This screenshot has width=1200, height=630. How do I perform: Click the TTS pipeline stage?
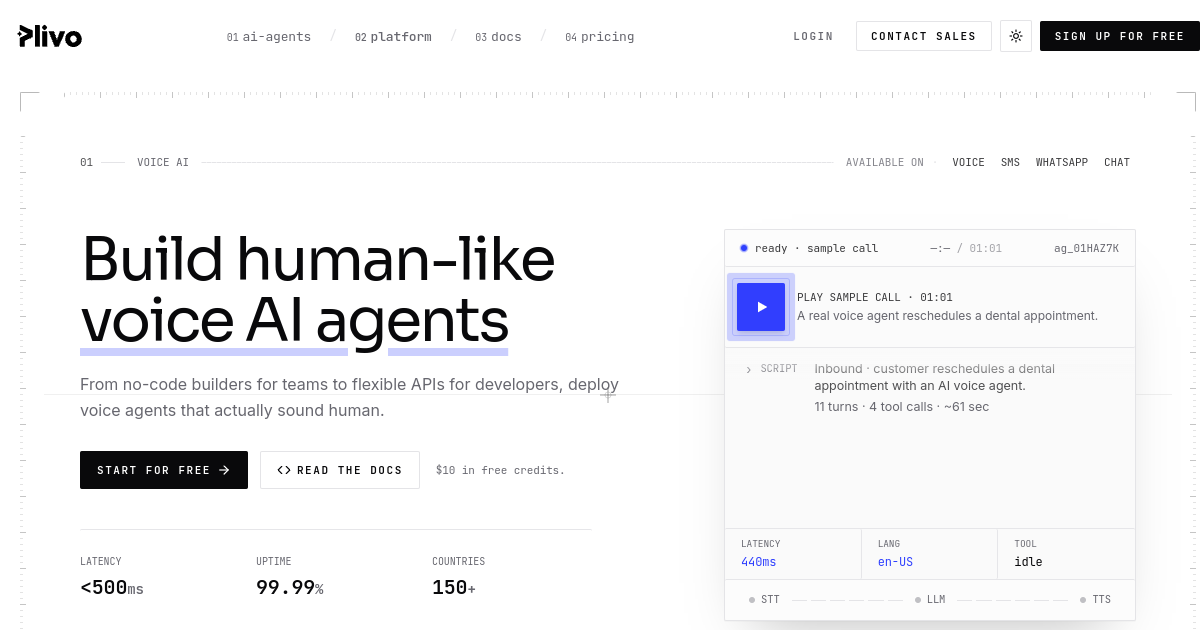tap(1095, 600)
